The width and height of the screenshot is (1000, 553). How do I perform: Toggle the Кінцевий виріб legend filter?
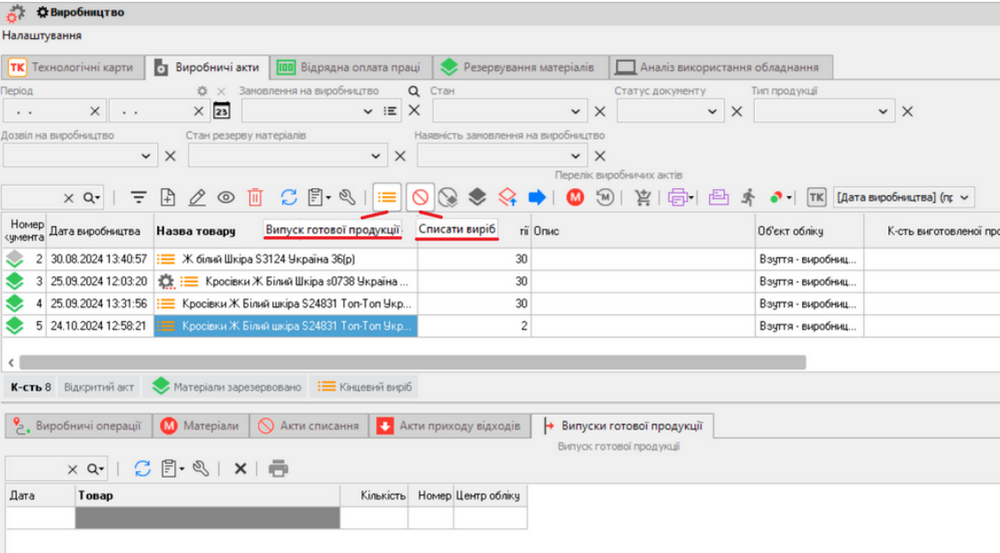pos(364,387)
